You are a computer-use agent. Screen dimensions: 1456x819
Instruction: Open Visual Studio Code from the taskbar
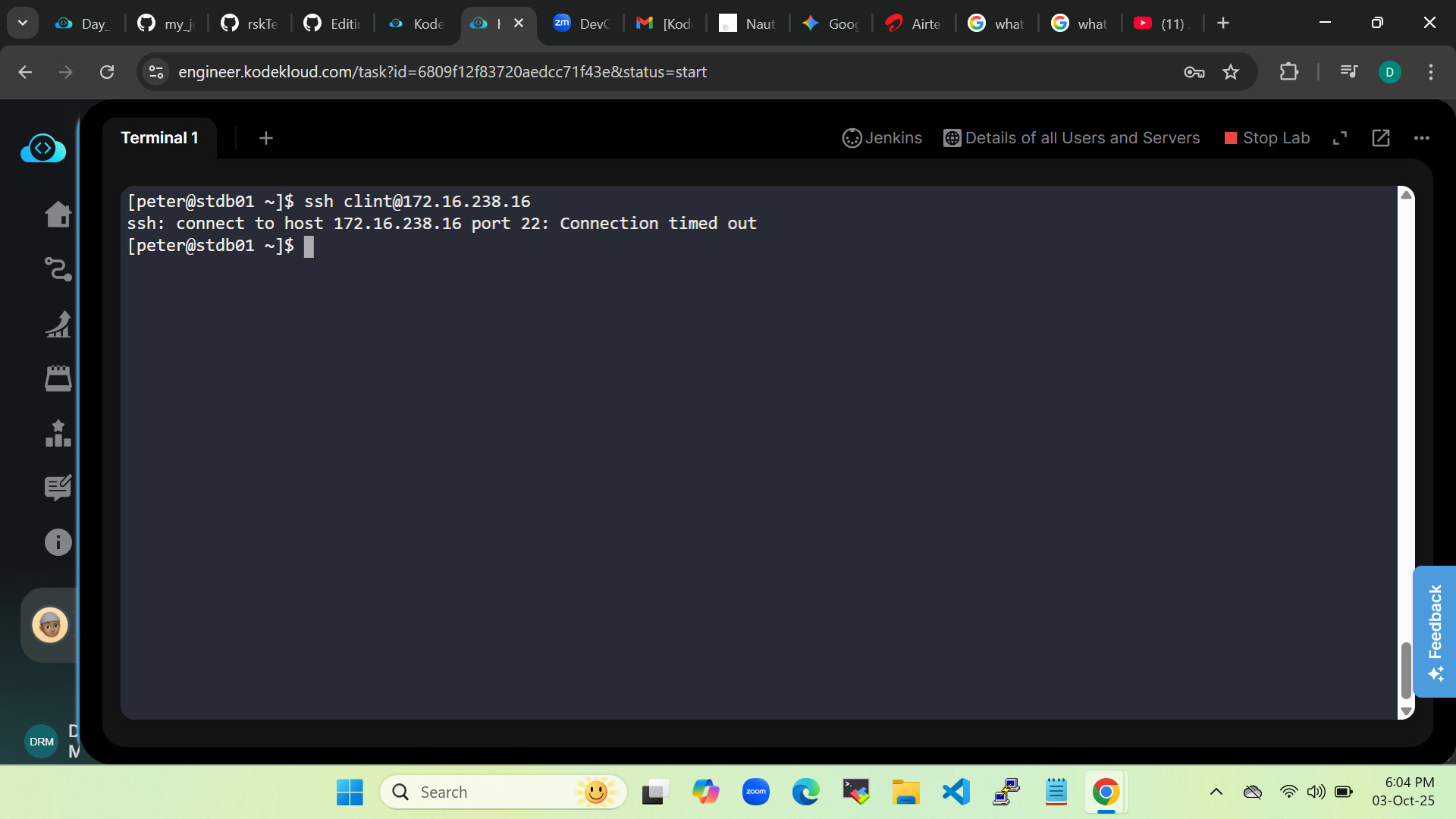(x=956, y=792)
